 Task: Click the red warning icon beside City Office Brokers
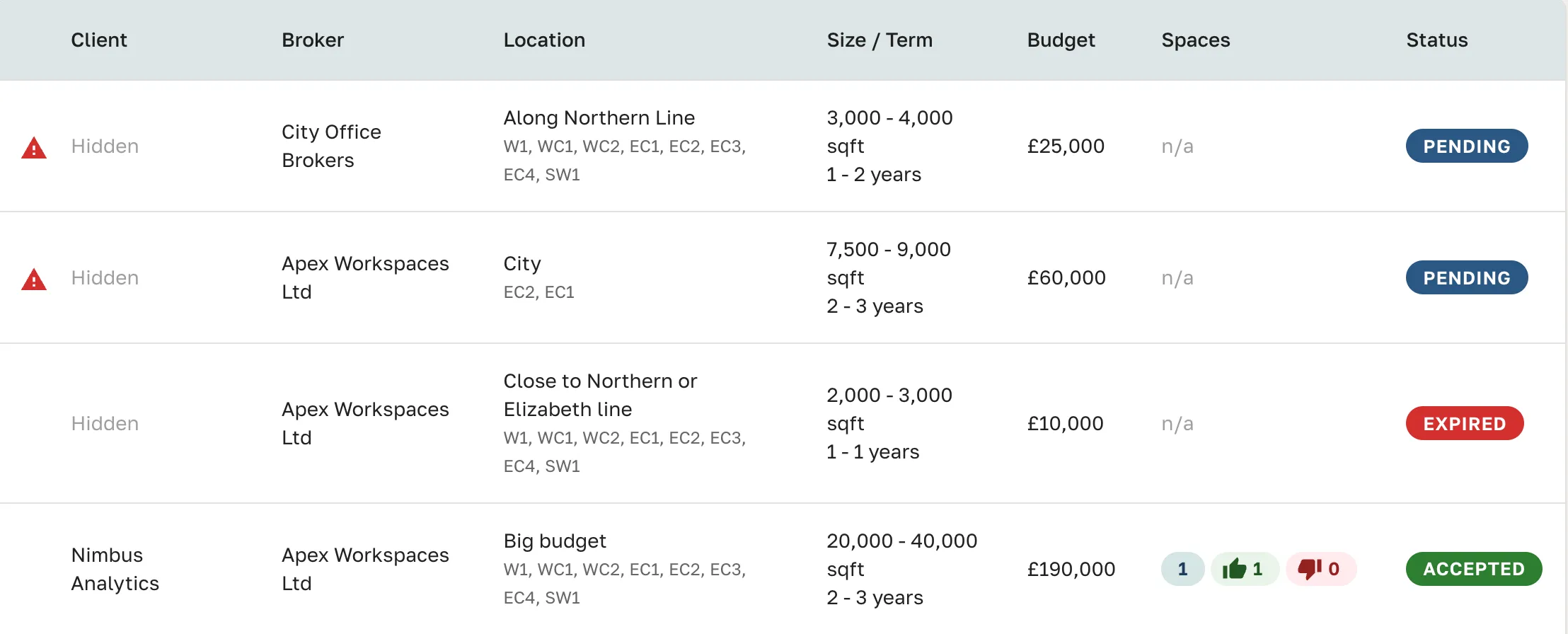tap(34, 147)
